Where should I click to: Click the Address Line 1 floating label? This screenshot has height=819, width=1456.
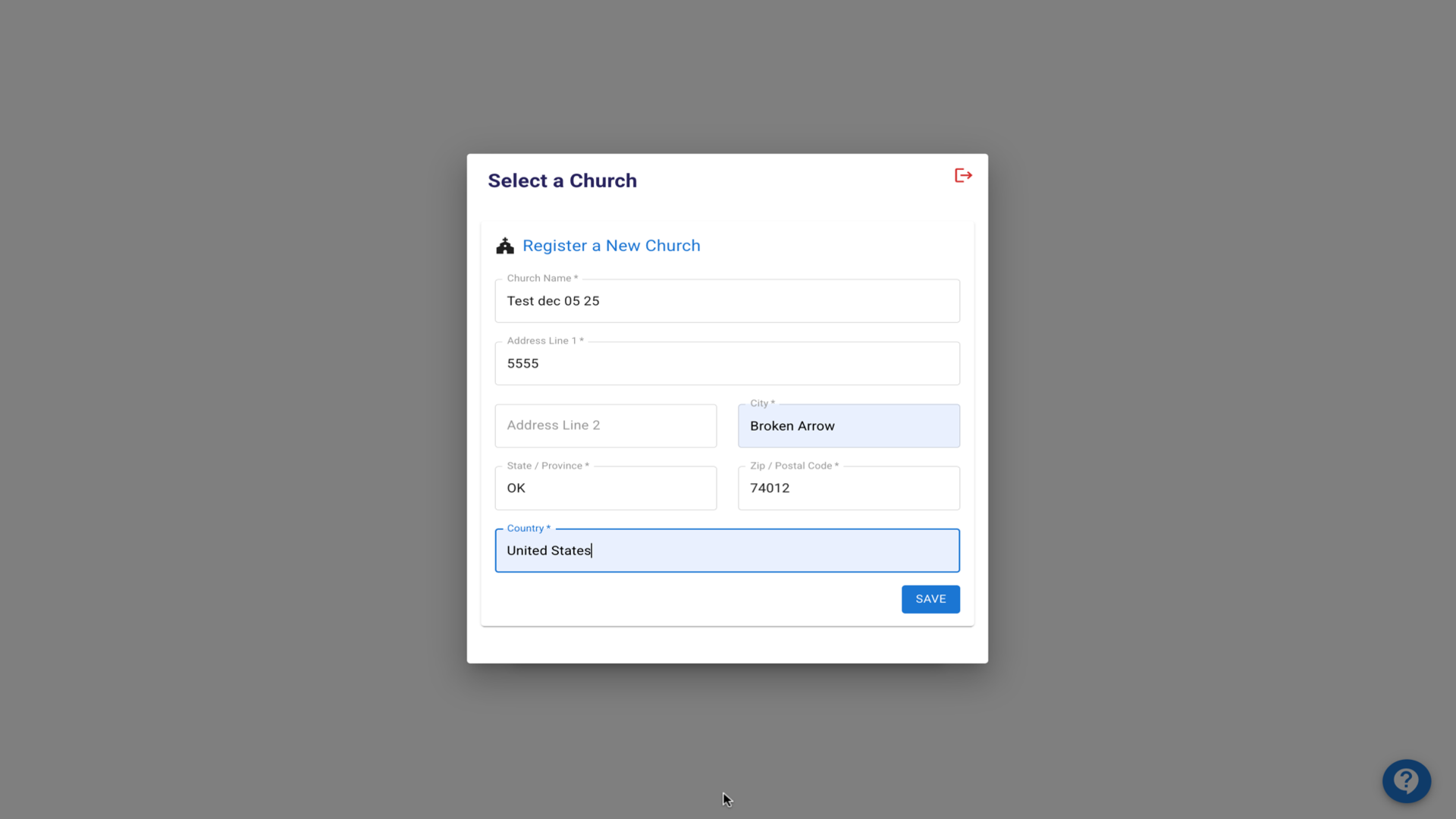coord(544,340)
